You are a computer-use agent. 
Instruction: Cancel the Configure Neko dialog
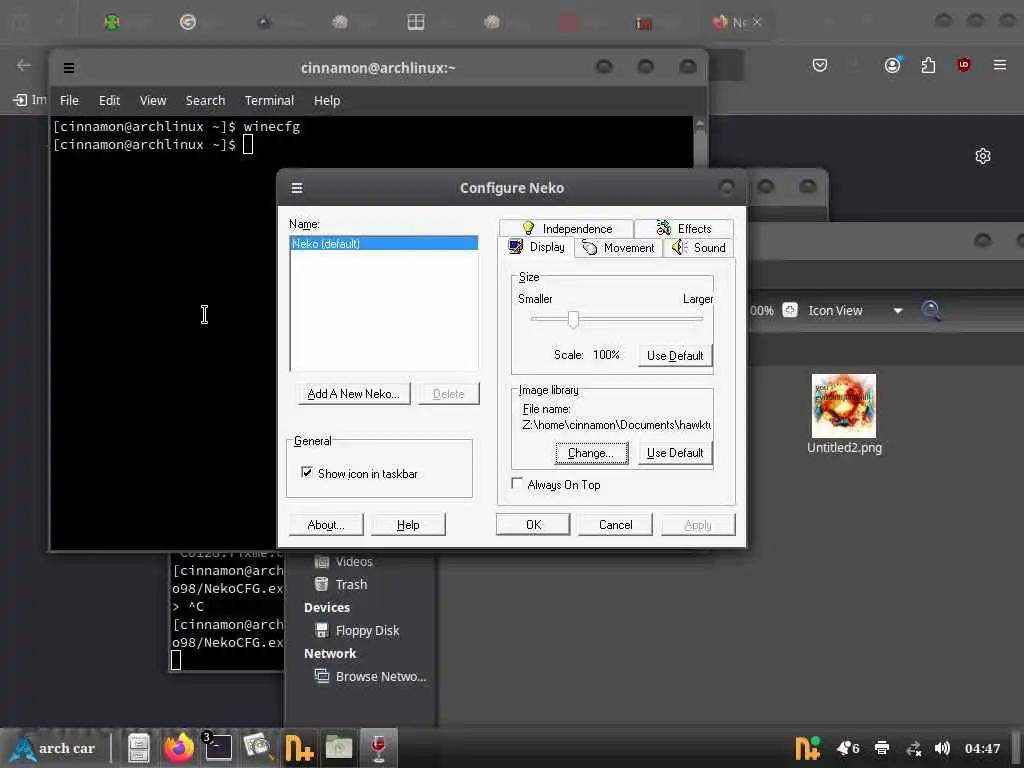click(x=615, y=524)
